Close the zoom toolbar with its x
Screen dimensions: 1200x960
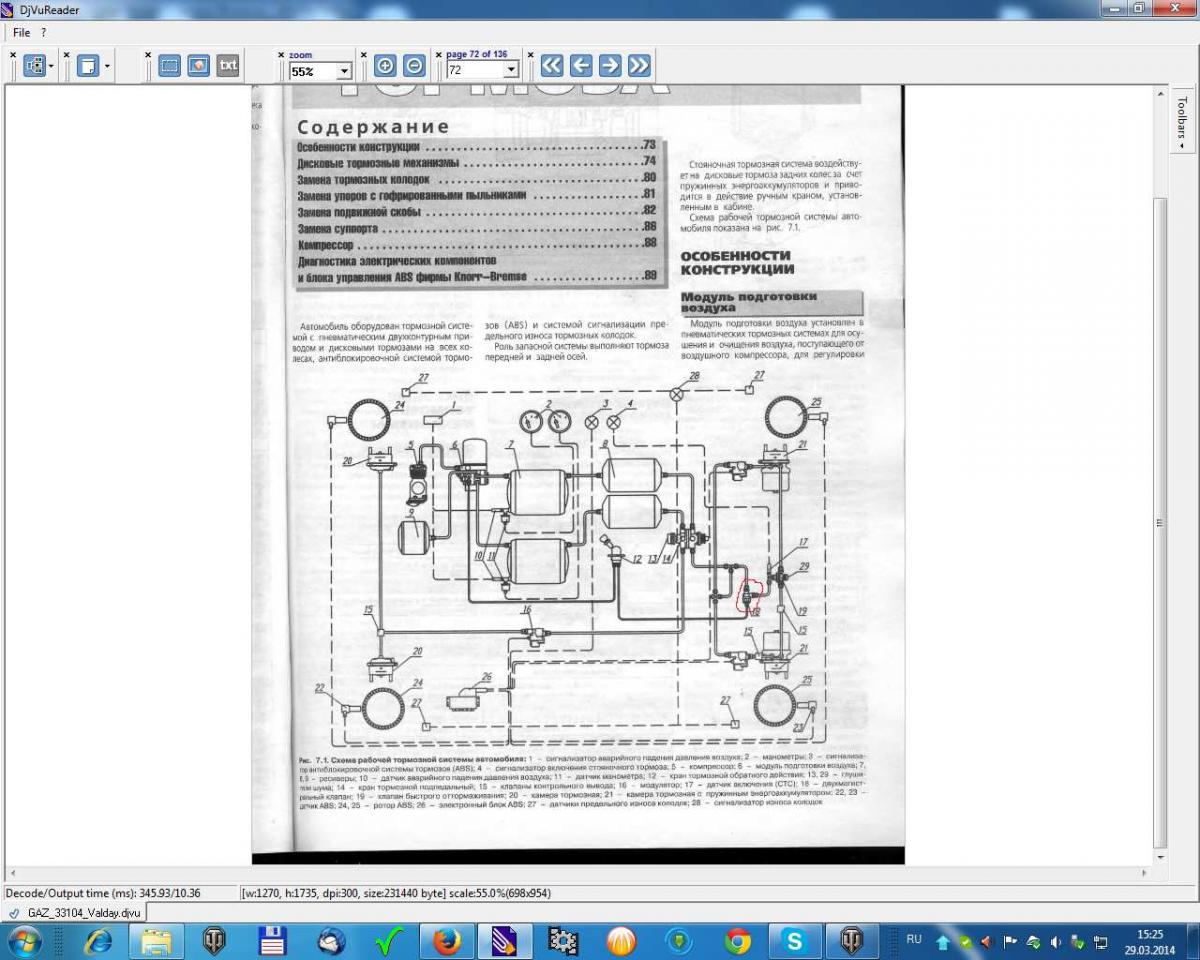[x=282, y=55]
